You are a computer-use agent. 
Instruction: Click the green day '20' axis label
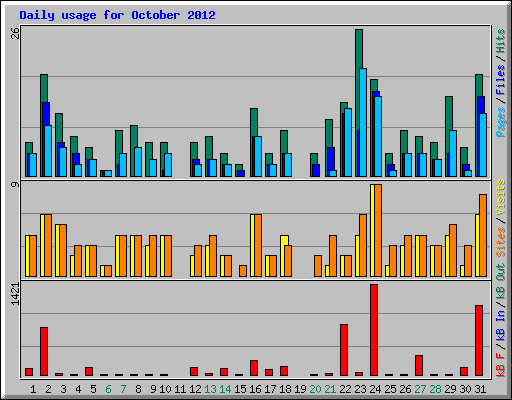pyautogui.click(x=315, y=389)
